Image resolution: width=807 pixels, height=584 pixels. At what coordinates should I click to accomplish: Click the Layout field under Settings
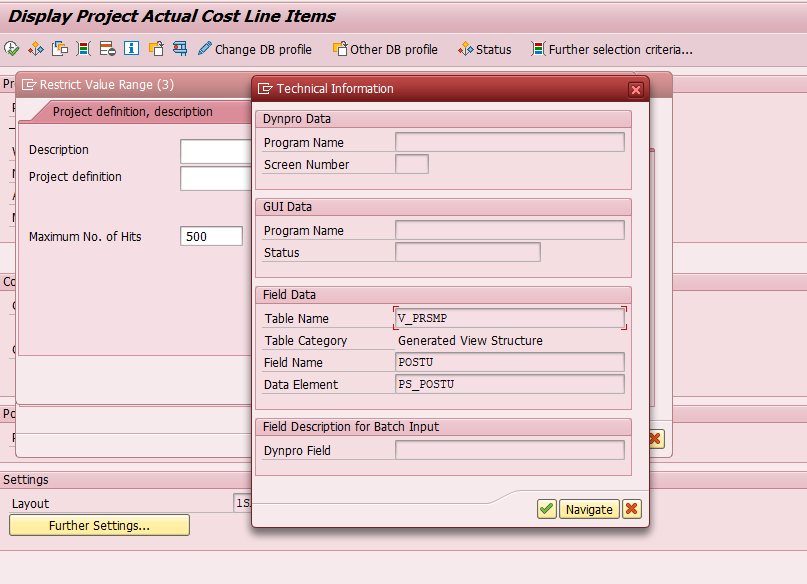245,503
